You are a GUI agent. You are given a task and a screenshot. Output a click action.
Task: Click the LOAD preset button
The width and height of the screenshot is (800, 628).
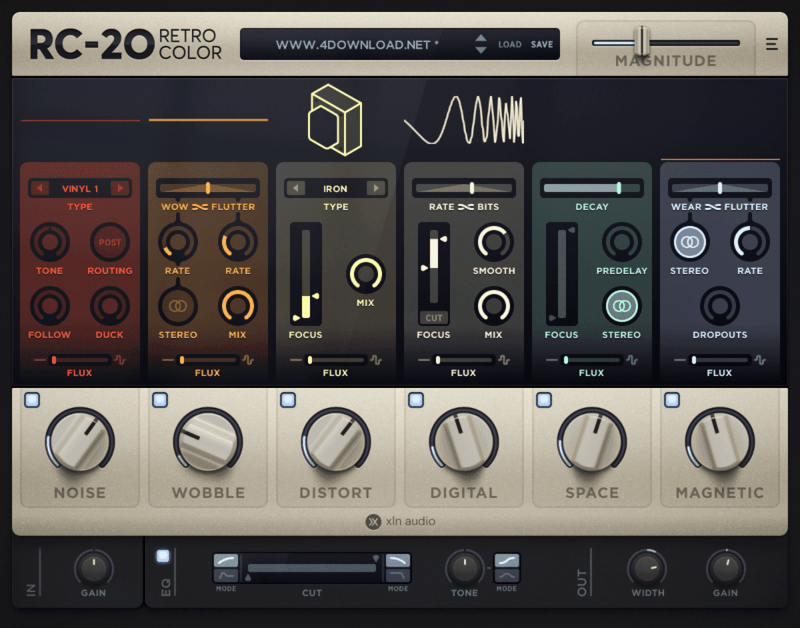coord(510,45)
